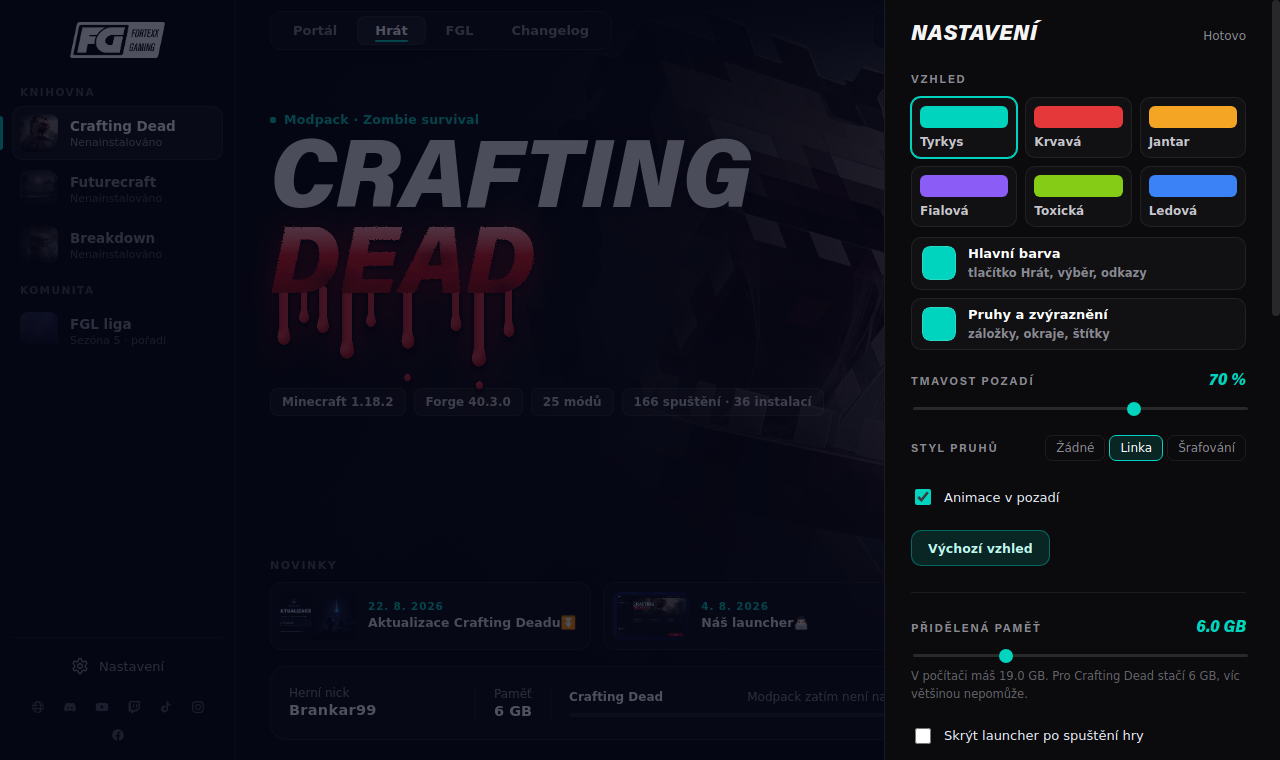Check Skrýt launcher po spuštění hry
The width and height of the screenshot is (1280, 760).
coord(923,736)
